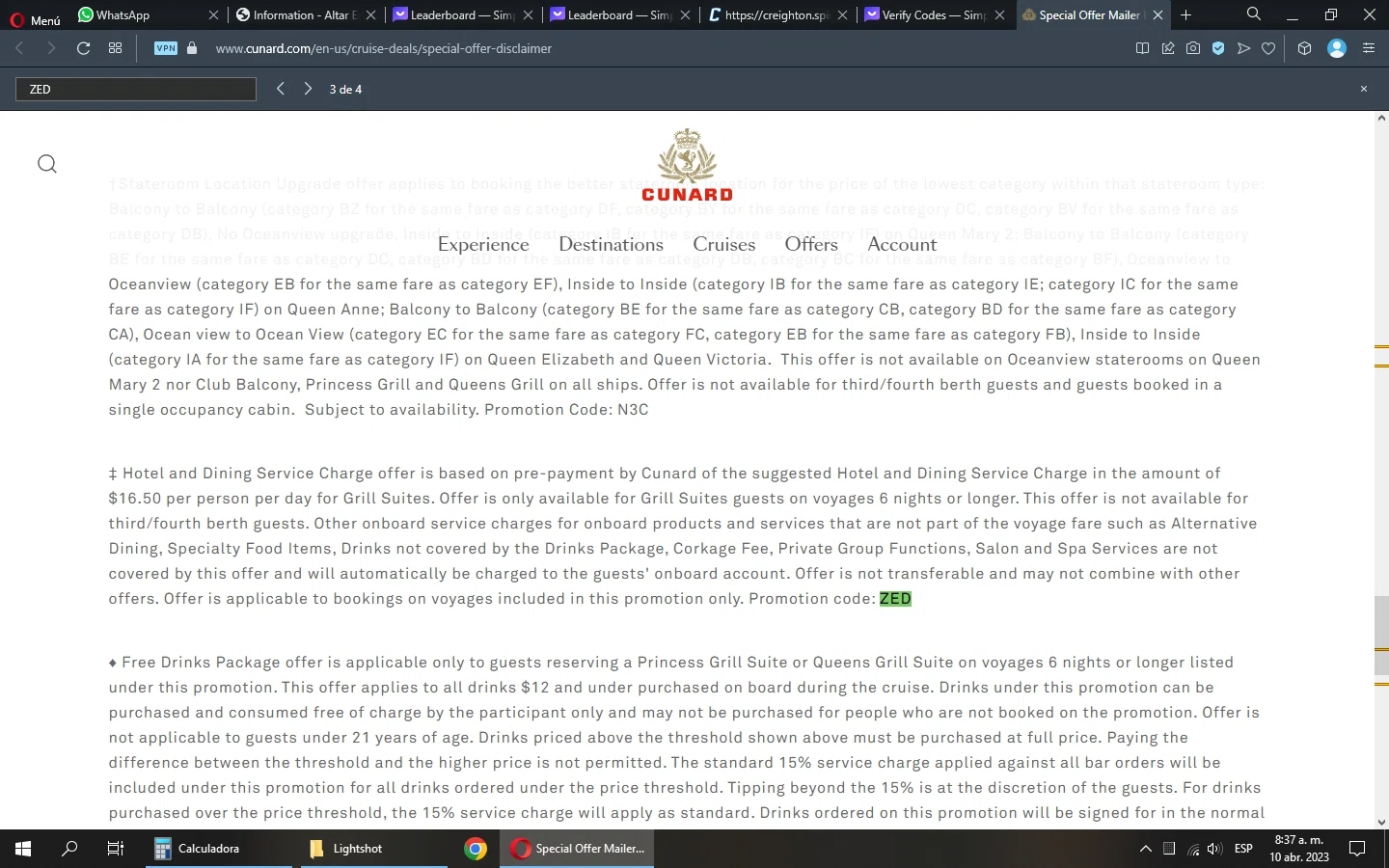
Task: Take a snapshot with camera icon
Action: pyautogui.click(x=1193, y=48)
